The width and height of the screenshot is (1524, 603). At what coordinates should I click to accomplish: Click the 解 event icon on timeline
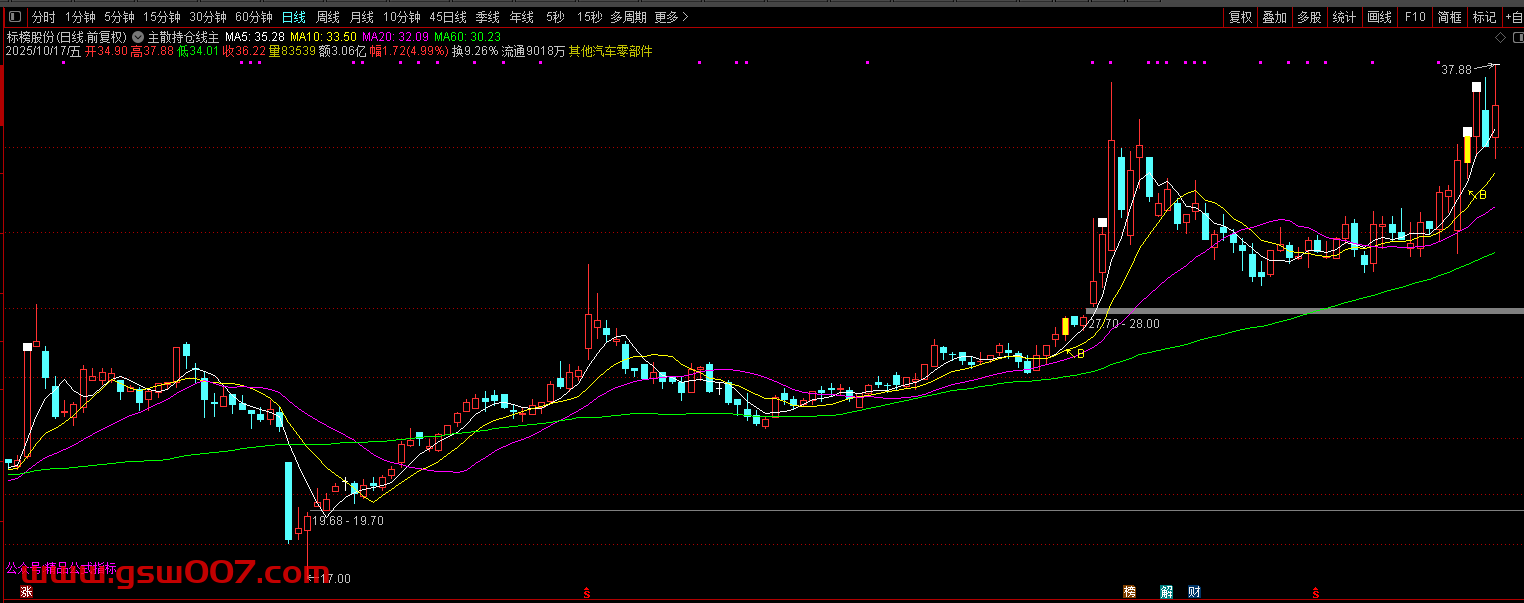point(1166,592)
